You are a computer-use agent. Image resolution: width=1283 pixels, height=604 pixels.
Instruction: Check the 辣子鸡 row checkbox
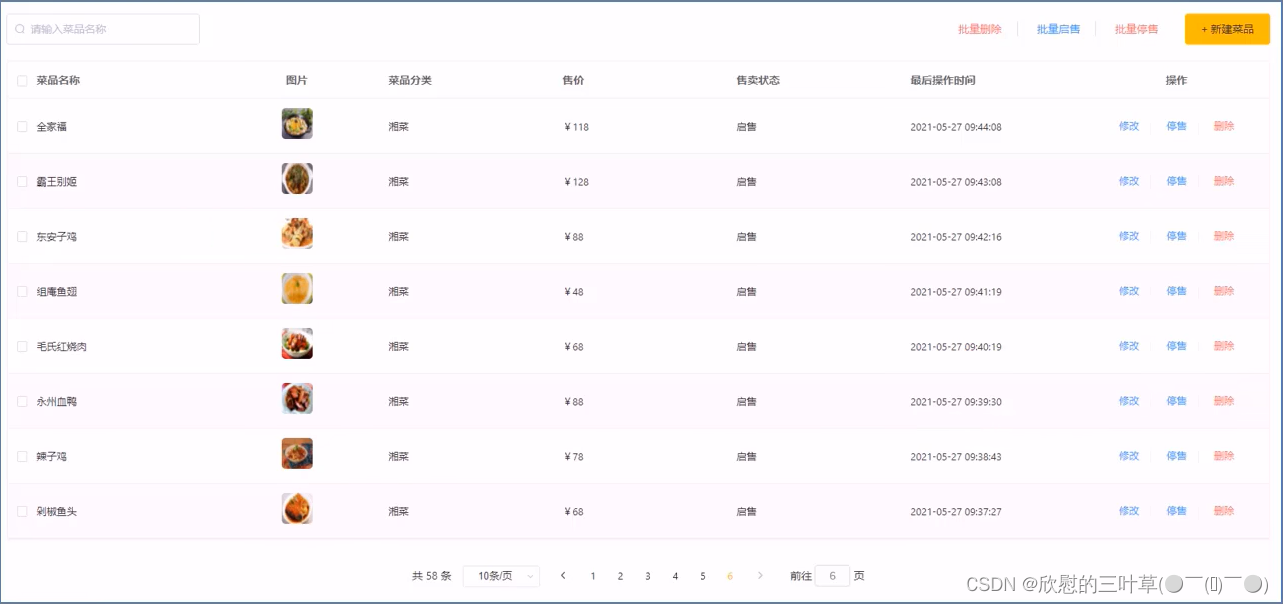(x=22, y=457)
